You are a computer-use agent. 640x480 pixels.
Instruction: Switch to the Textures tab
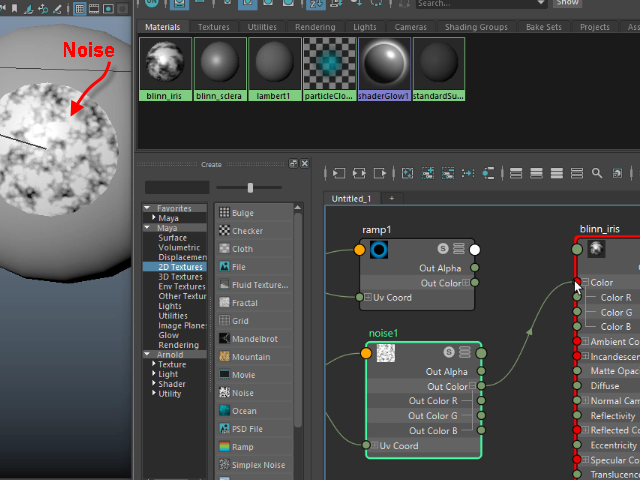213,27
